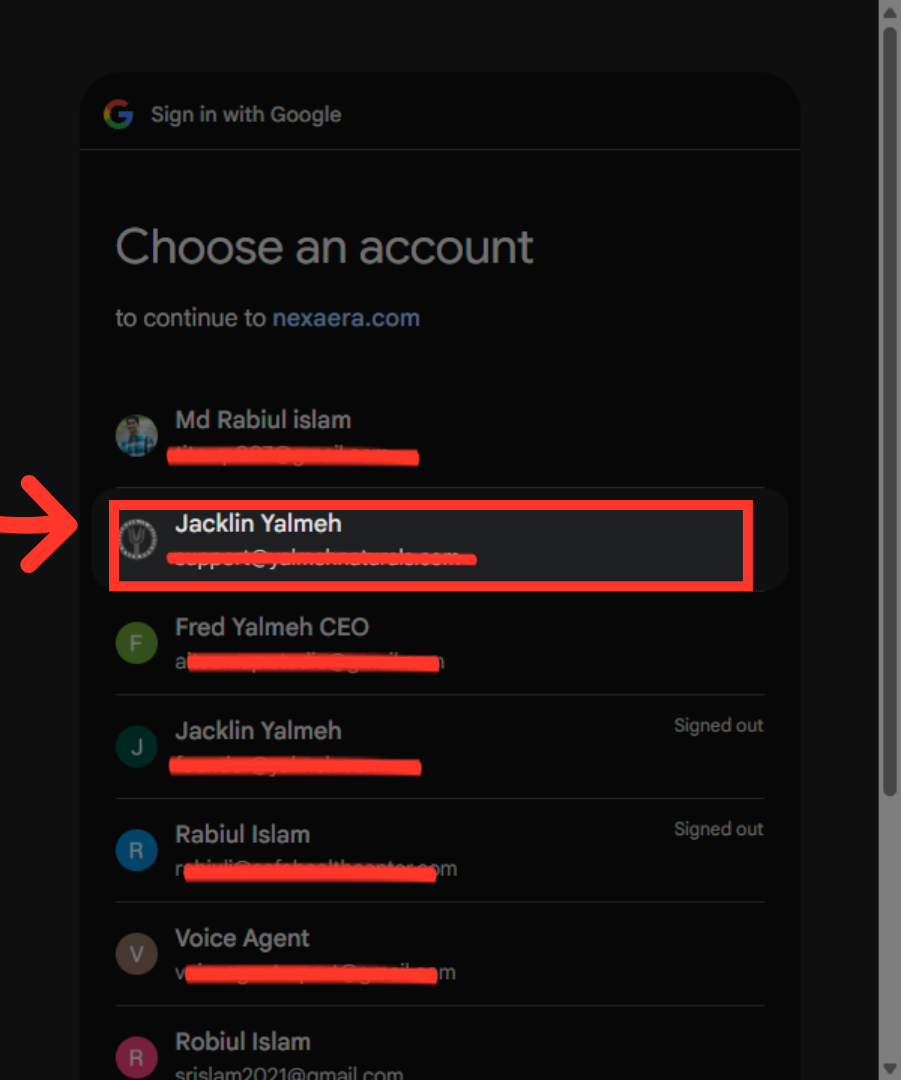Click the srislam2021@gmail.com email address
The width and height of the screenshot is (901, 1080).
289,1073
